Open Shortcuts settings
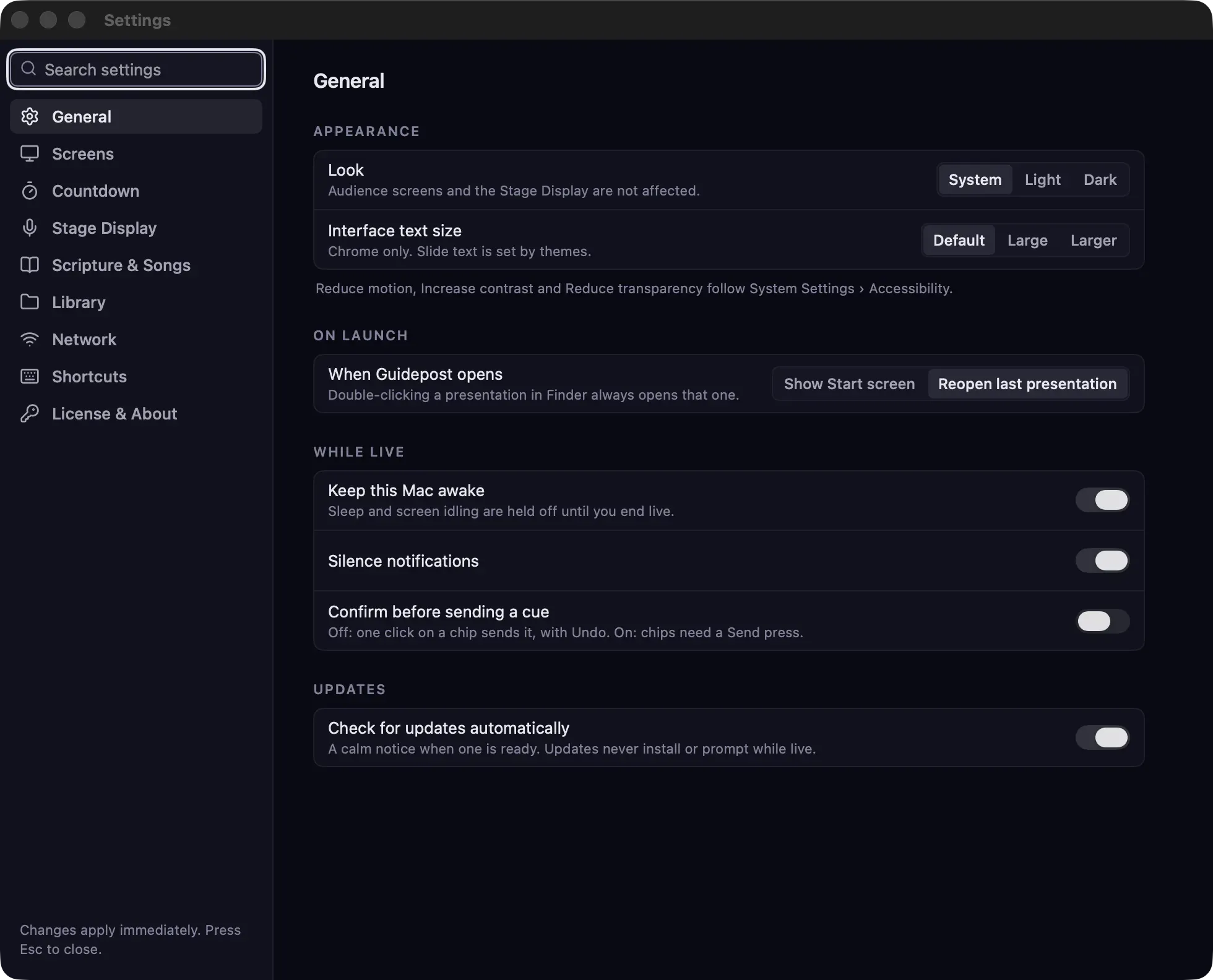This screenshot has width=1213, height=980. pyautogui.click(x=136, y=376)
